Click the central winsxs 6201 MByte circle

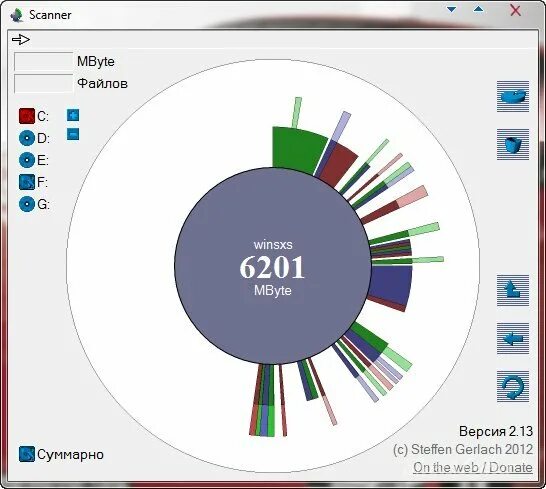273,266
